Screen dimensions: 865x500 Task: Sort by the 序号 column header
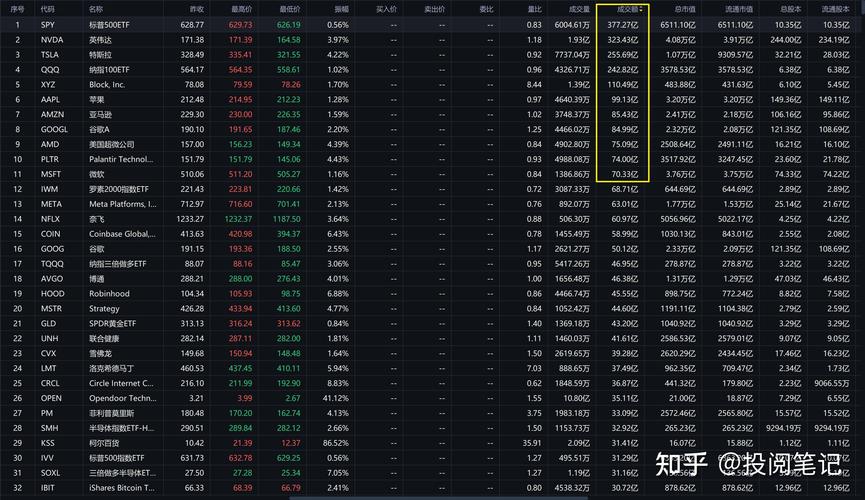tap(17, 9)
